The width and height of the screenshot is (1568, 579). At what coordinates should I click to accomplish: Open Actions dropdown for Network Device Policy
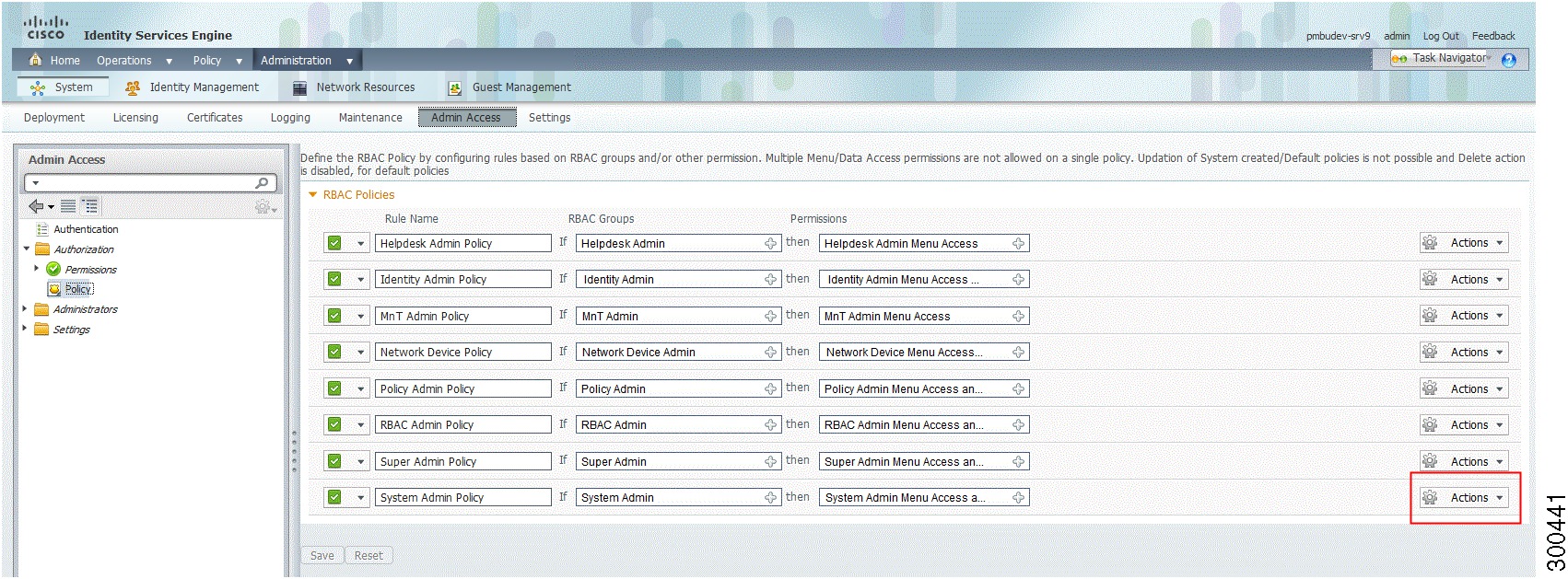click(1464, 353)
